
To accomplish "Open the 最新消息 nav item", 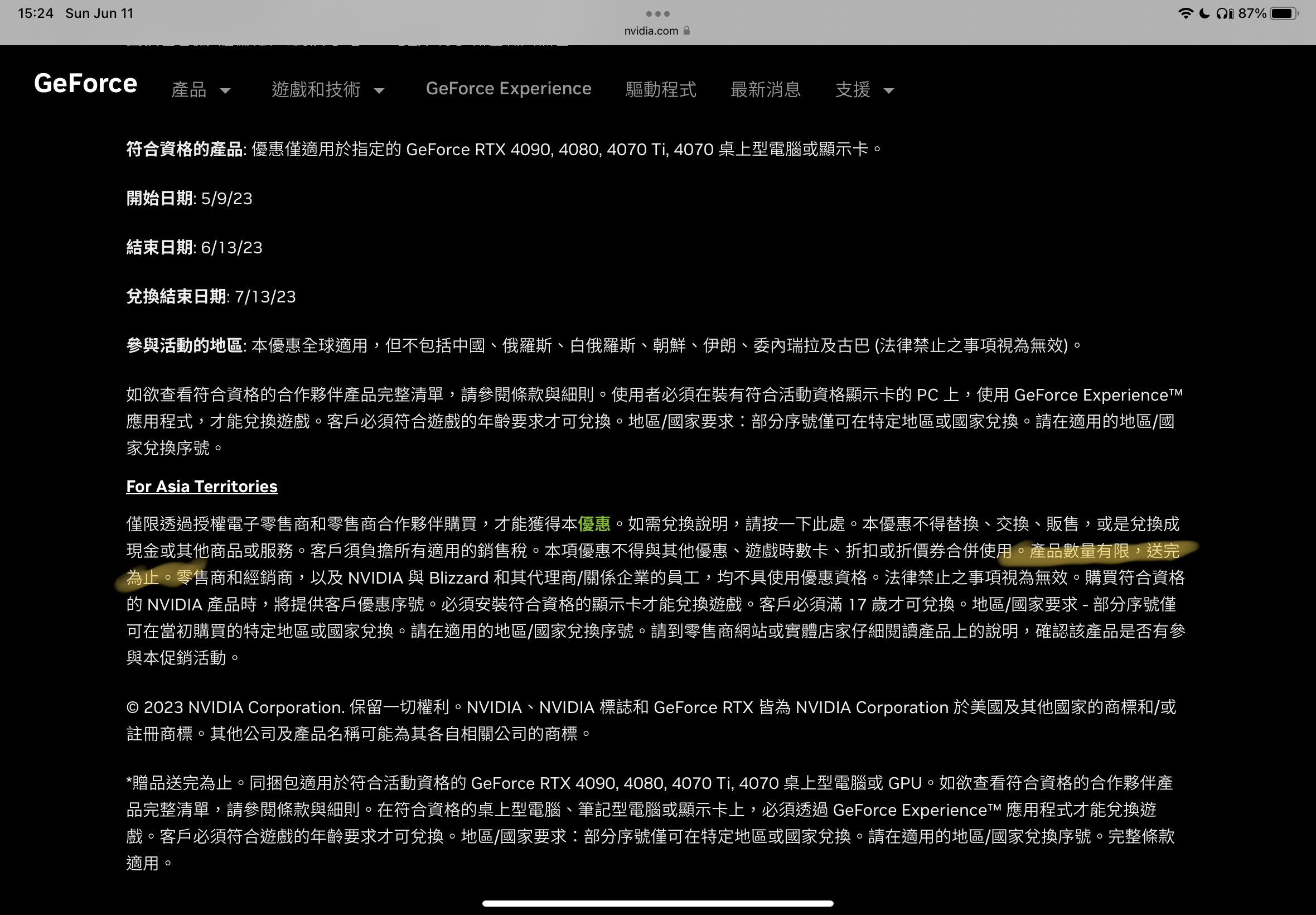I will (x=766, y=89).
